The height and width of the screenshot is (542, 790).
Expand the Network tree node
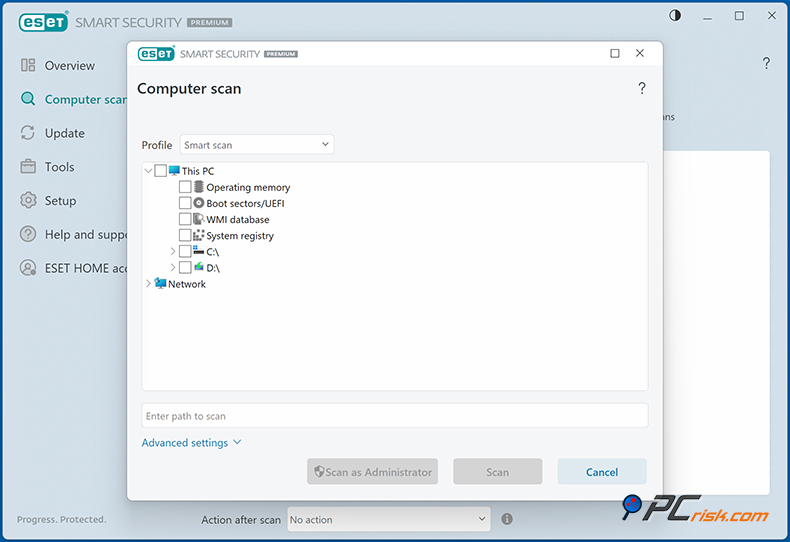click(x=148, y=284)
